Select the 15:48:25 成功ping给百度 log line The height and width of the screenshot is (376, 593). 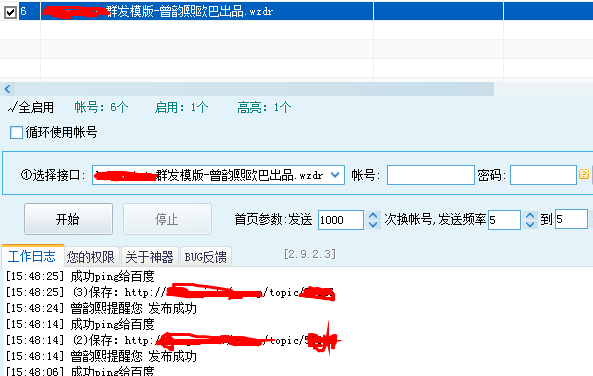[x=80, y=277]
